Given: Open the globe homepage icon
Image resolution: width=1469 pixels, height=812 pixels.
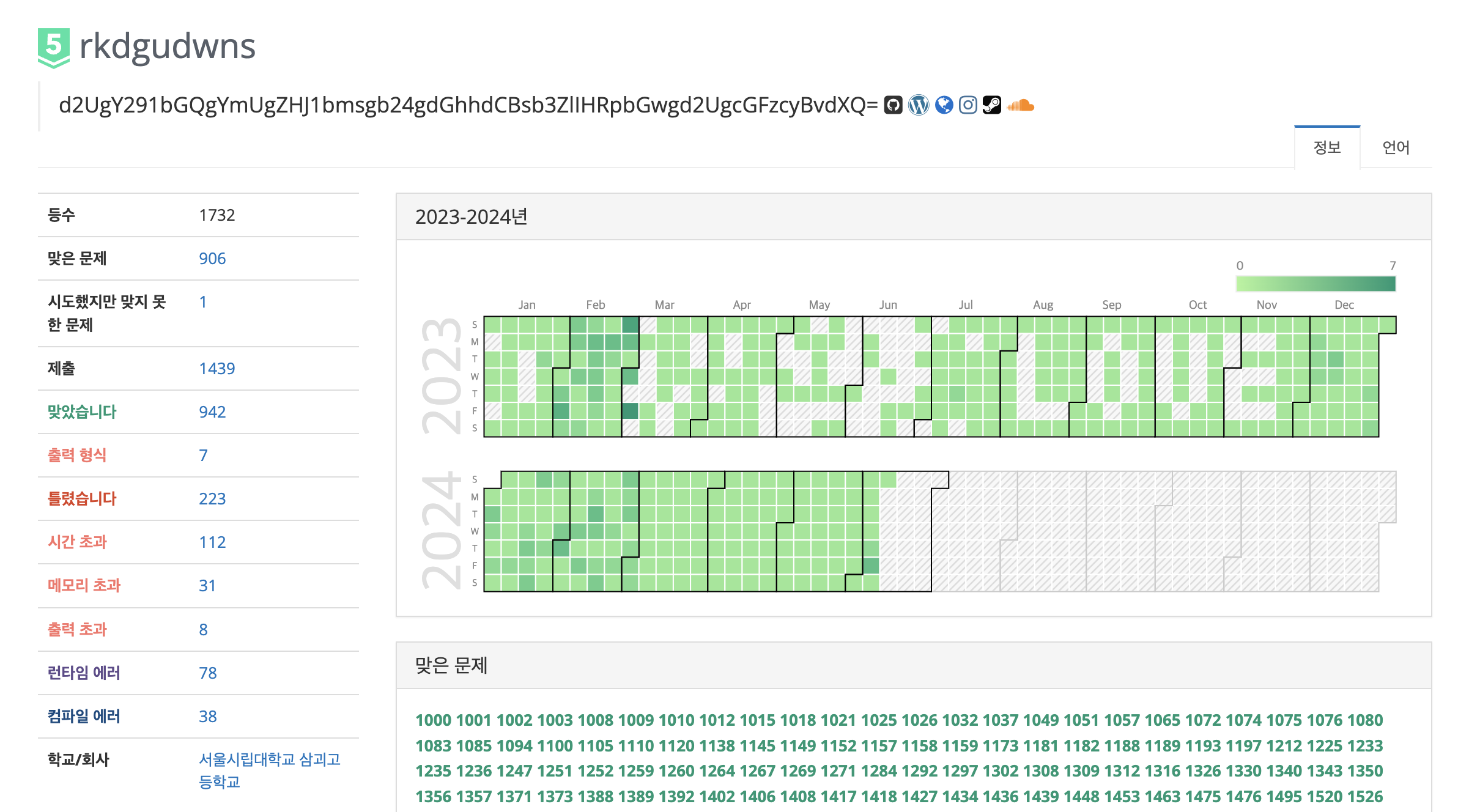Looking at the screenshot, I should pos(944,105).
